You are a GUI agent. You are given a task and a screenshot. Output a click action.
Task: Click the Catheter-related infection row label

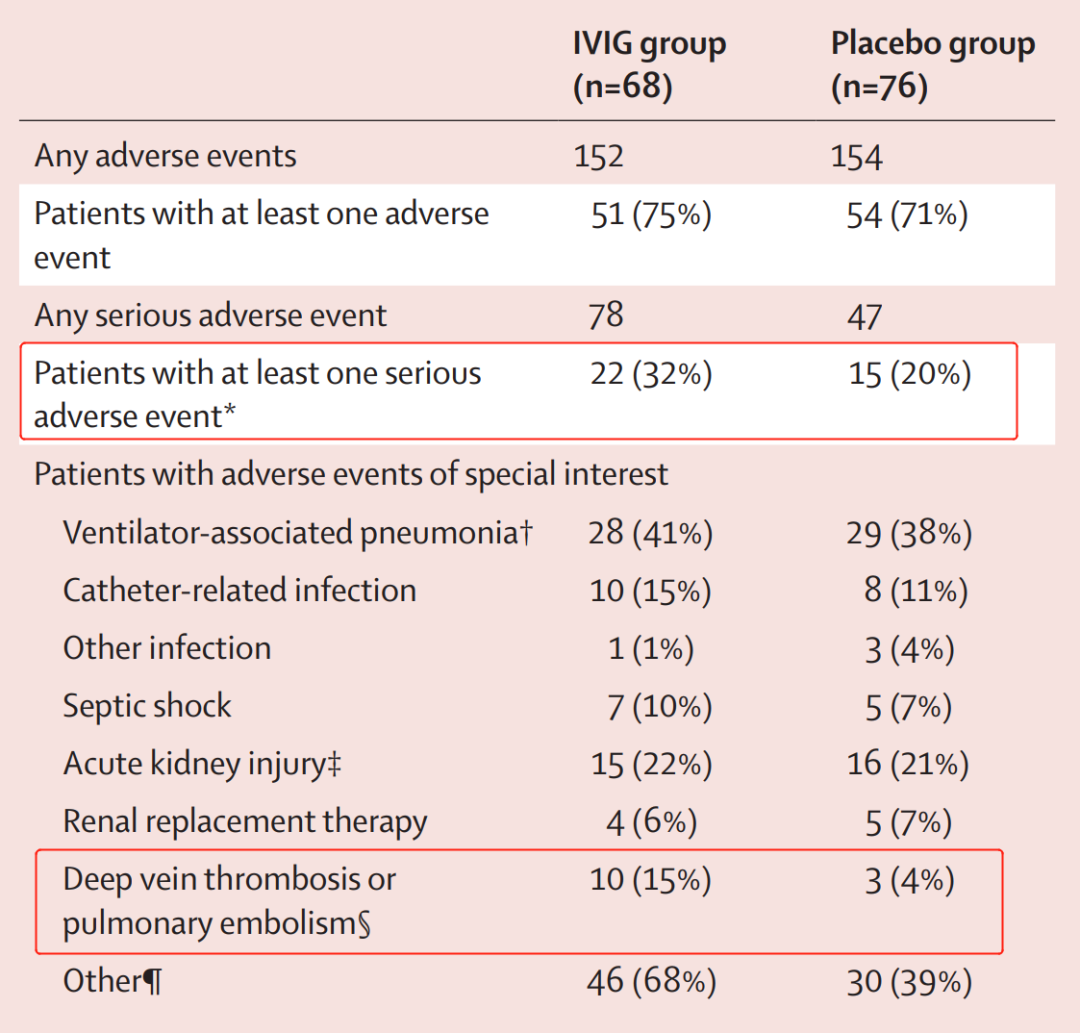tap(239, 591)
